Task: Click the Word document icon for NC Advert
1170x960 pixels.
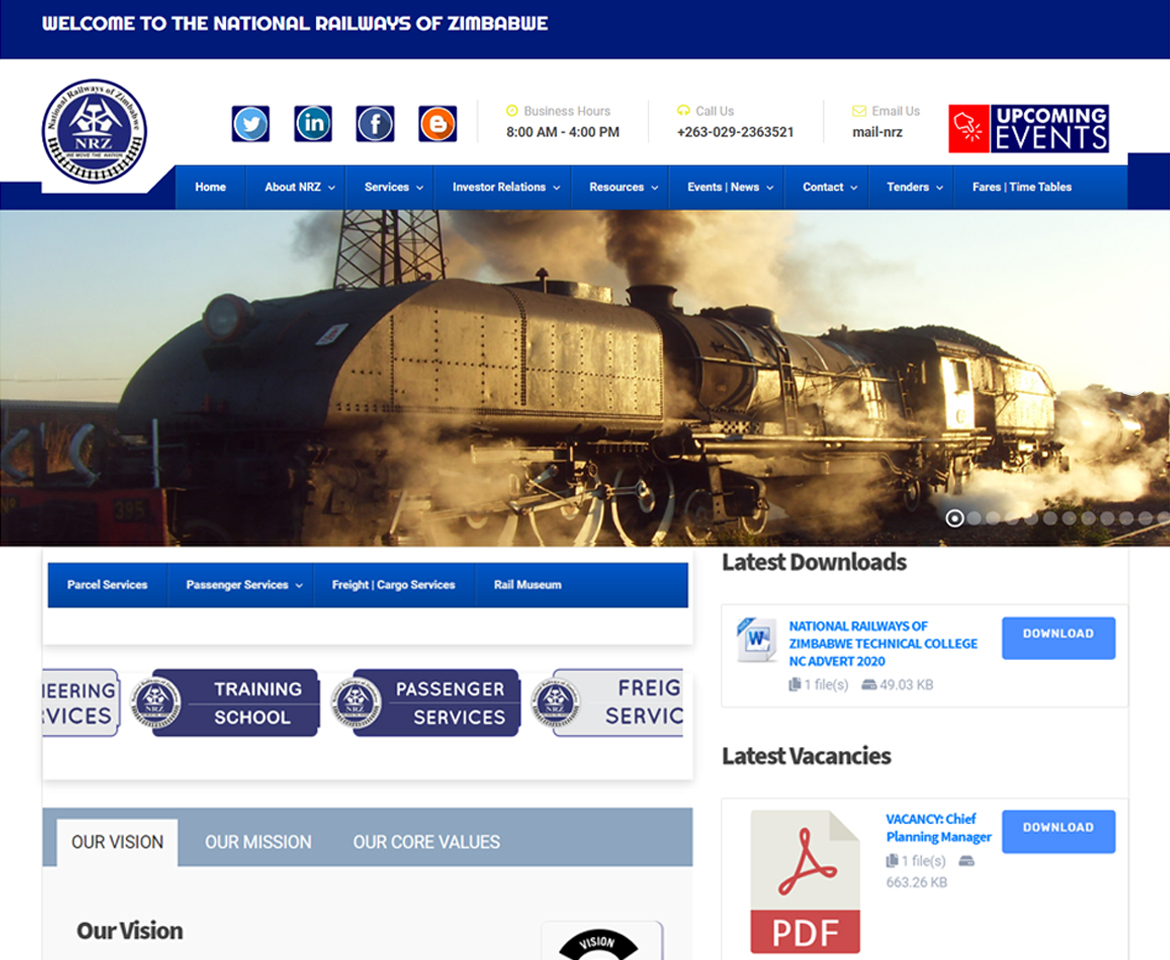Action: click(757, 640)
